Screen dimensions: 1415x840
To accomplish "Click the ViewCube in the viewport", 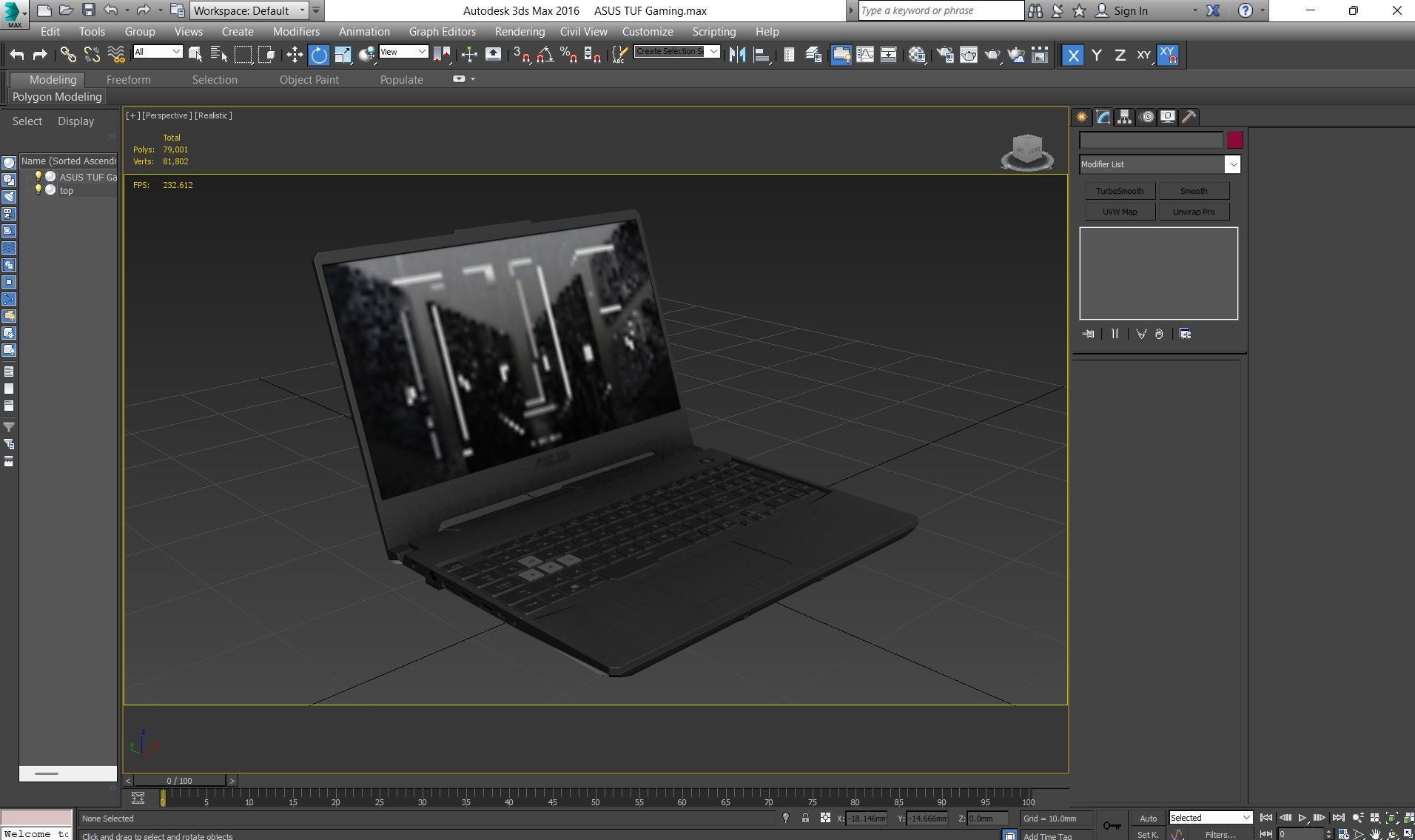I will pos(1027,151).
